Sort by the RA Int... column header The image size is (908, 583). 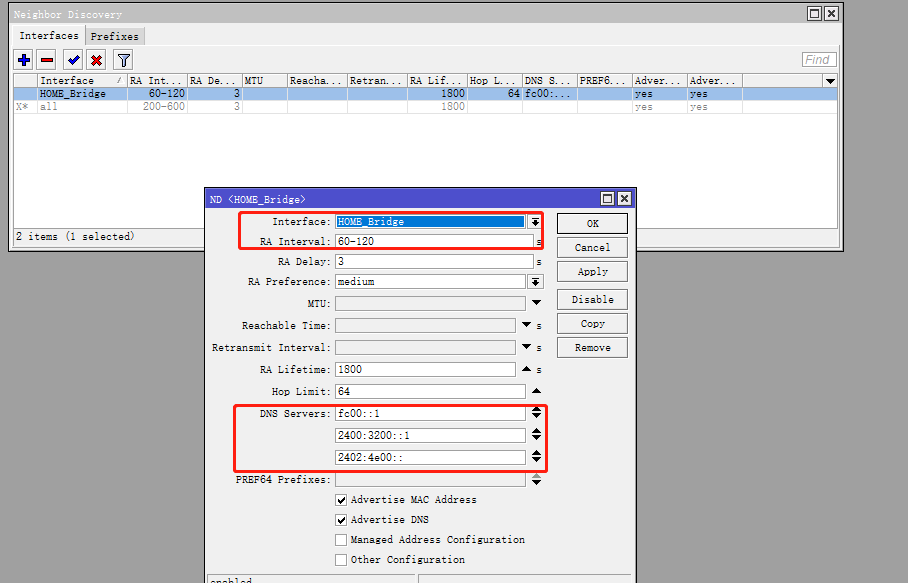pos(158,80)
